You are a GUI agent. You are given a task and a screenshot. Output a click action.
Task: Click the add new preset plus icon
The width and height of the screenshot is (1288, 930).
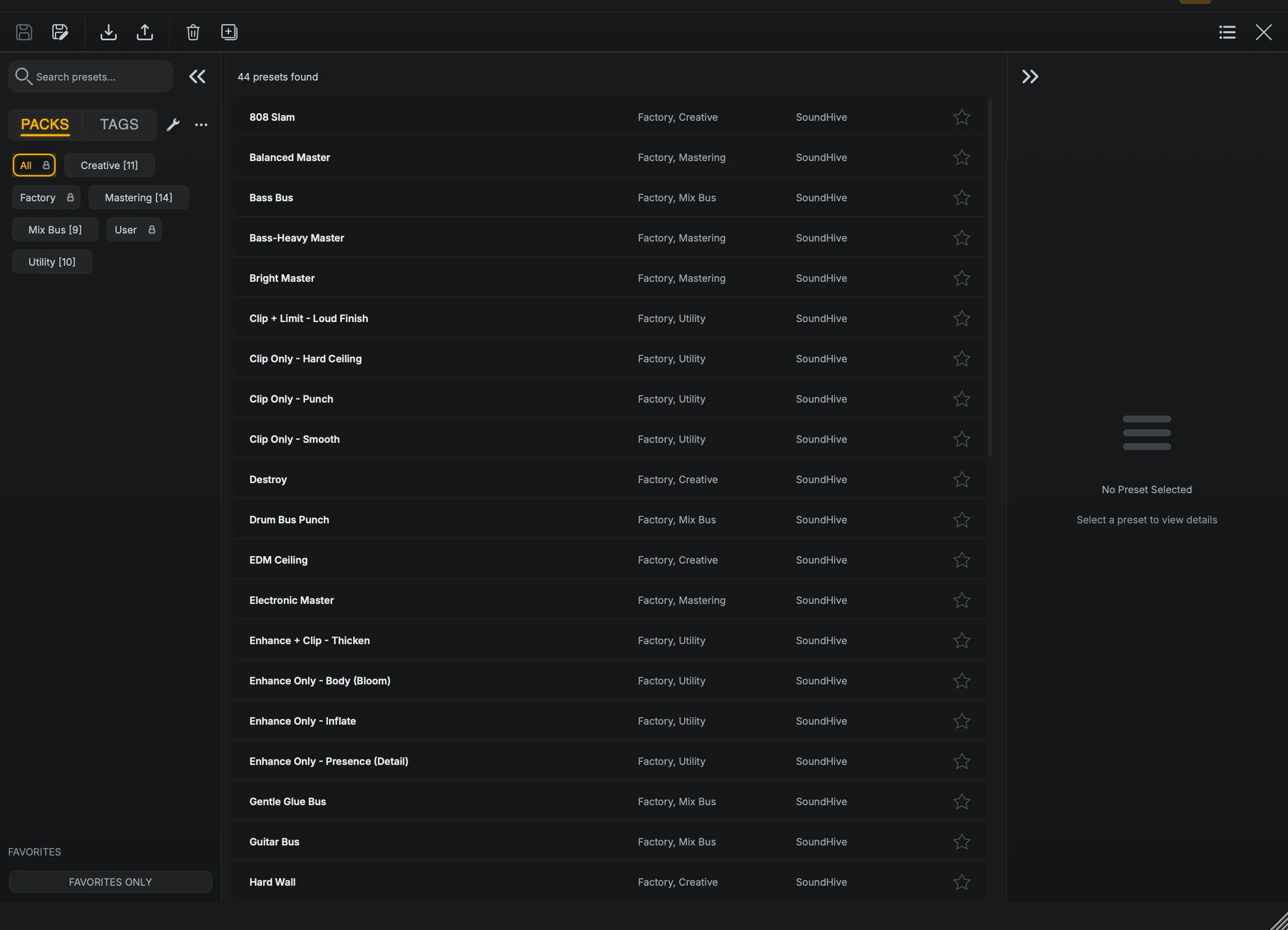[229, 32]
